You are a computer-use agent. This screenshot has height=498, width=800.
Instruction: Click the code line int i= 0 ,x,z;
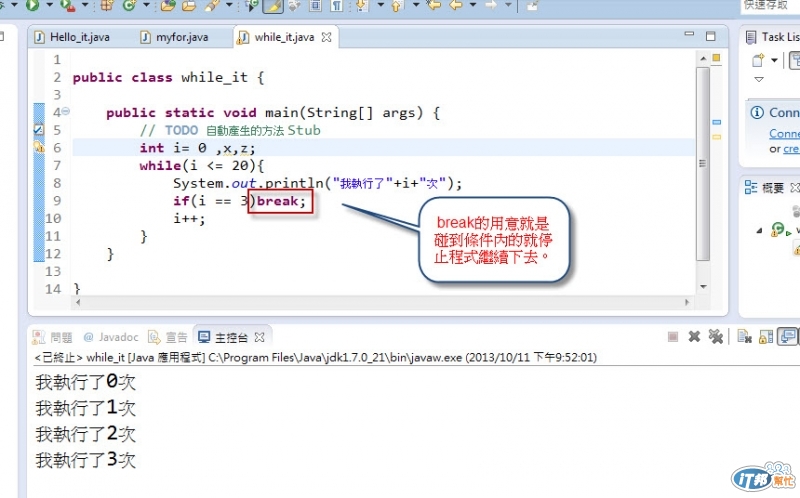click(197, 148)
